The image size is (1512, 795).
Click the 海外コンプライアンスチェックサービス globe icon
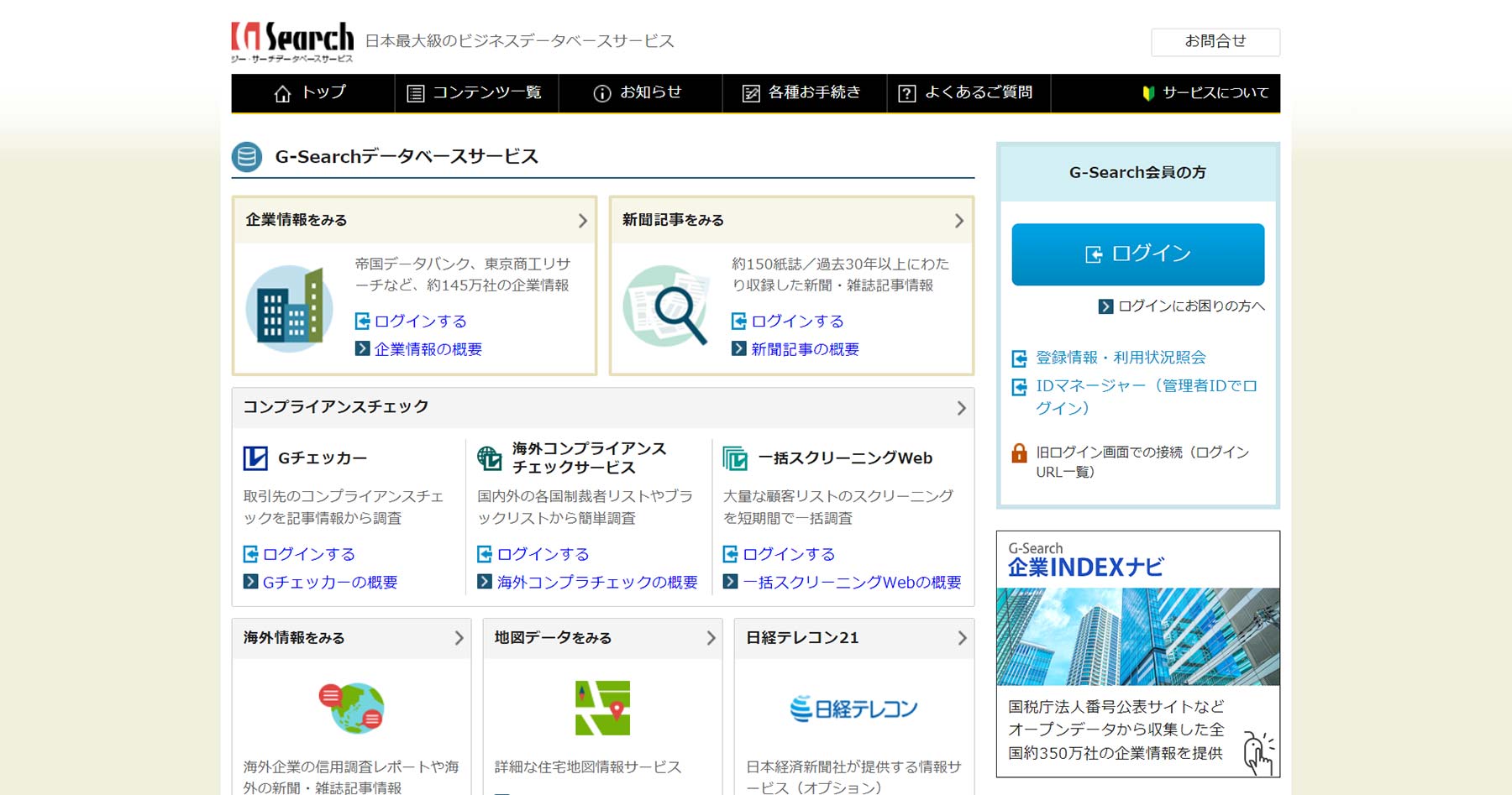(x=490, y=458)
